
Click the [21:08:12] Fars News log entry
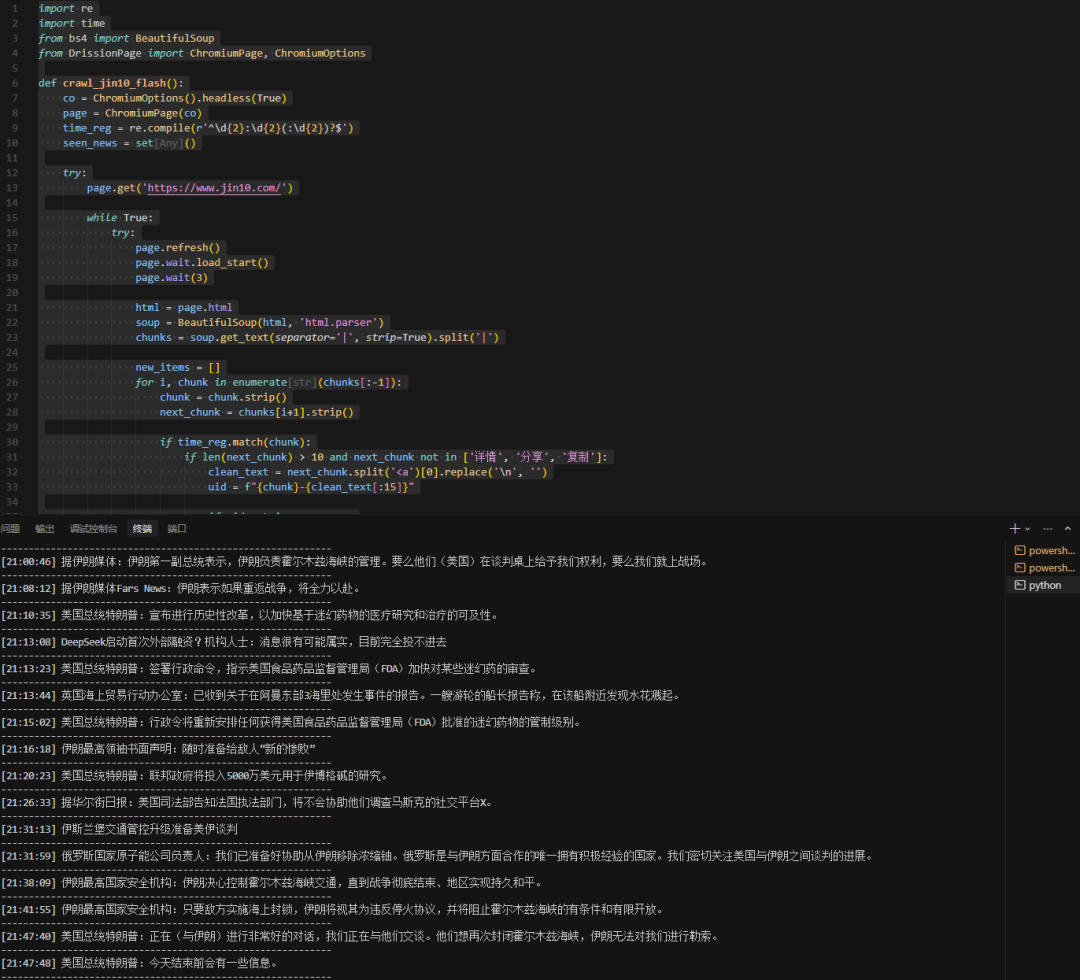coord(180,589)
